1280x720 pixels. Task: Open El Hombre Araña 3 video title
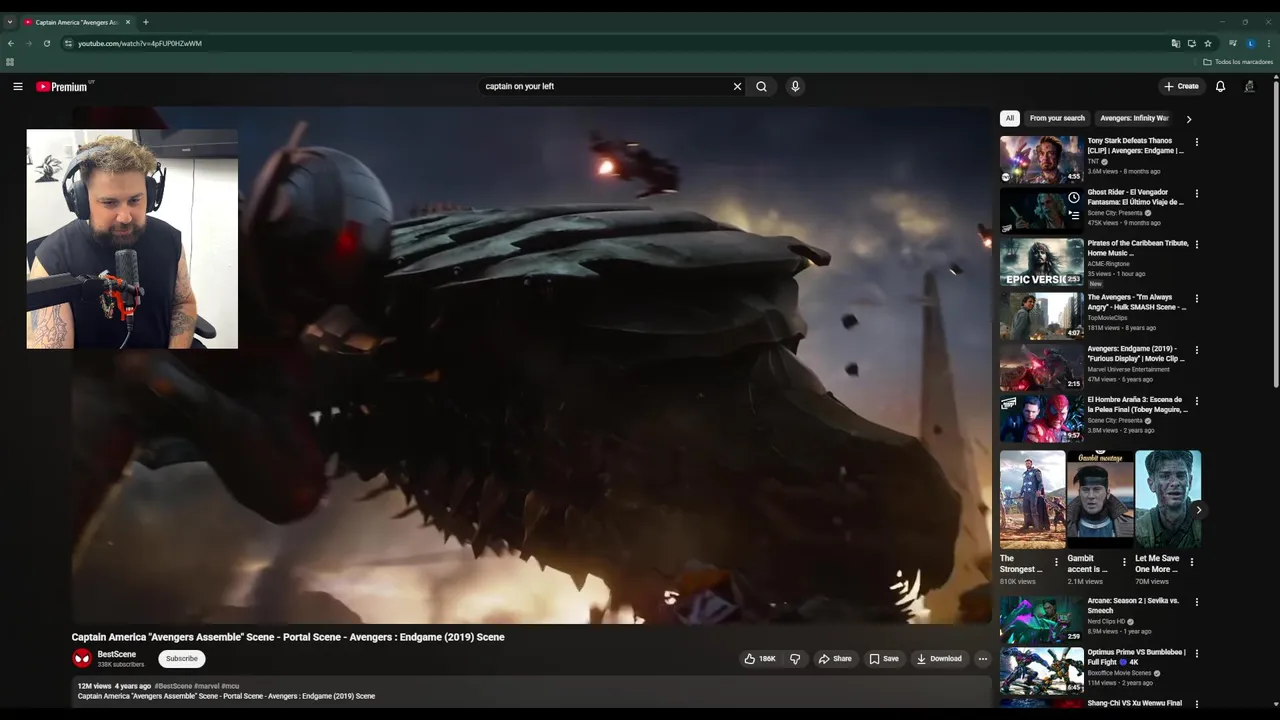coord(1137,404)
